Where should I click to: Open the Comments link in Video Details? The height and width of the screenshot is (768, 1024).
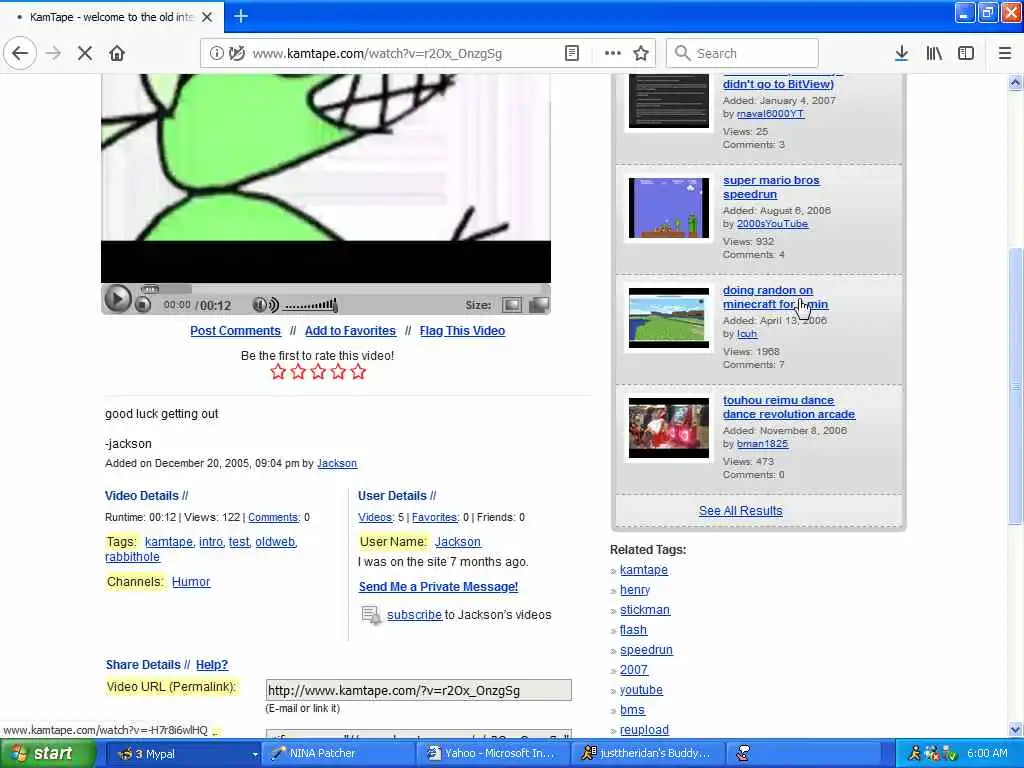(273, 517)
